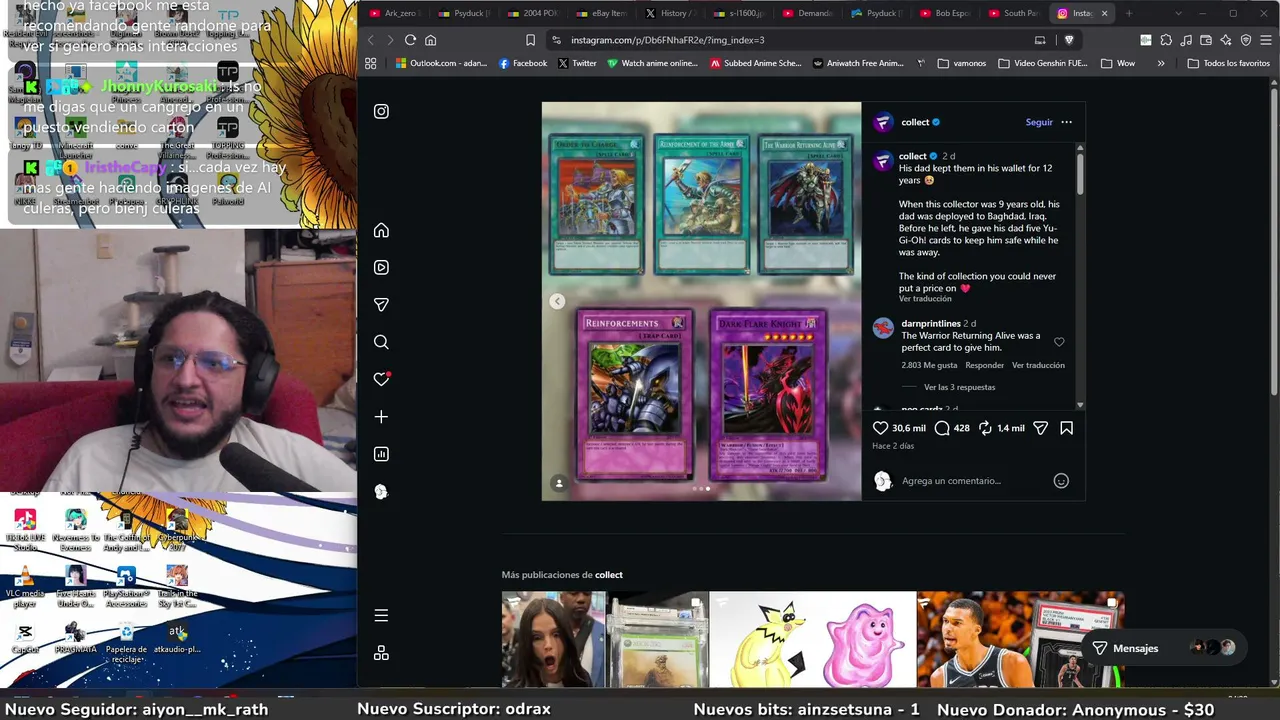This screenshot has width=1280, height=720.
Task: Switch to the History tab
Action: [670, 13]
